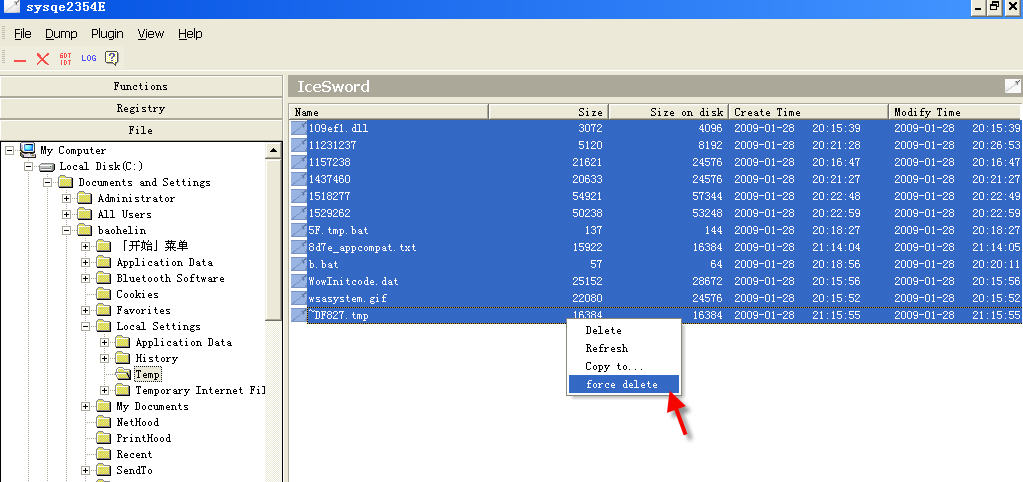
Task: Click file icon next to 1529262
Action: click(x=299, y=213)
